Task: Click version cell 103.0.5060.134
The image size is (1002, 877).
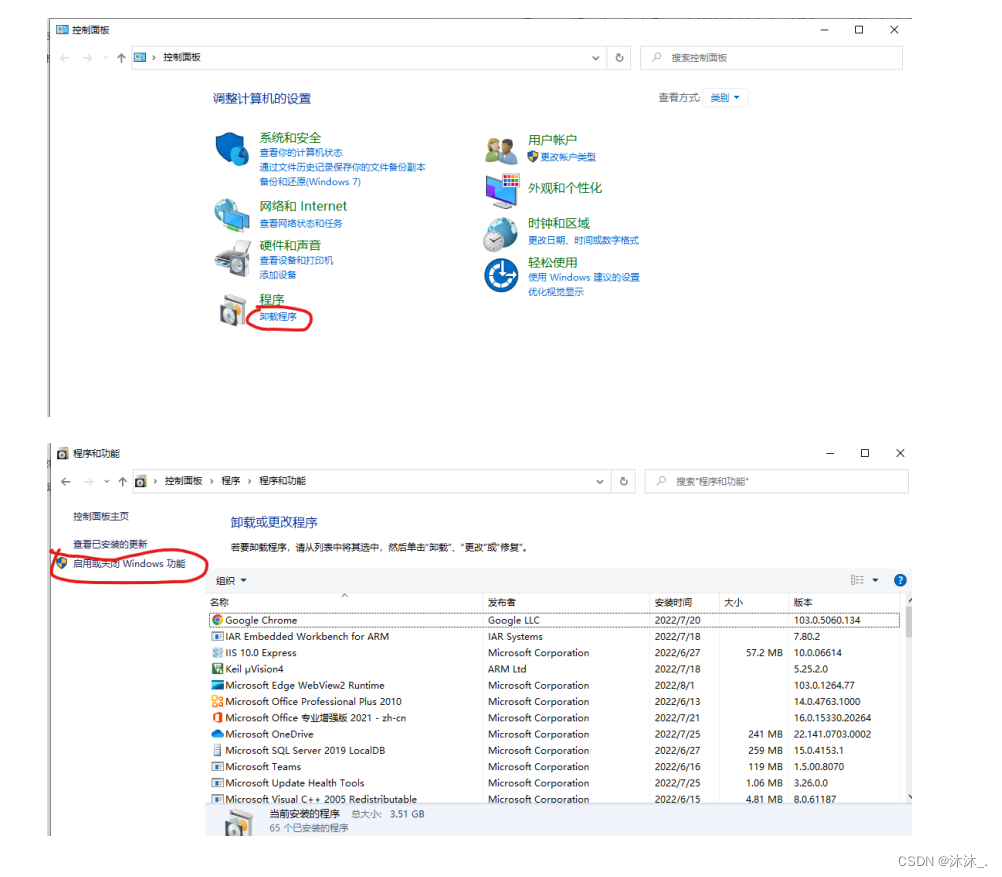Action: (827, 620)
